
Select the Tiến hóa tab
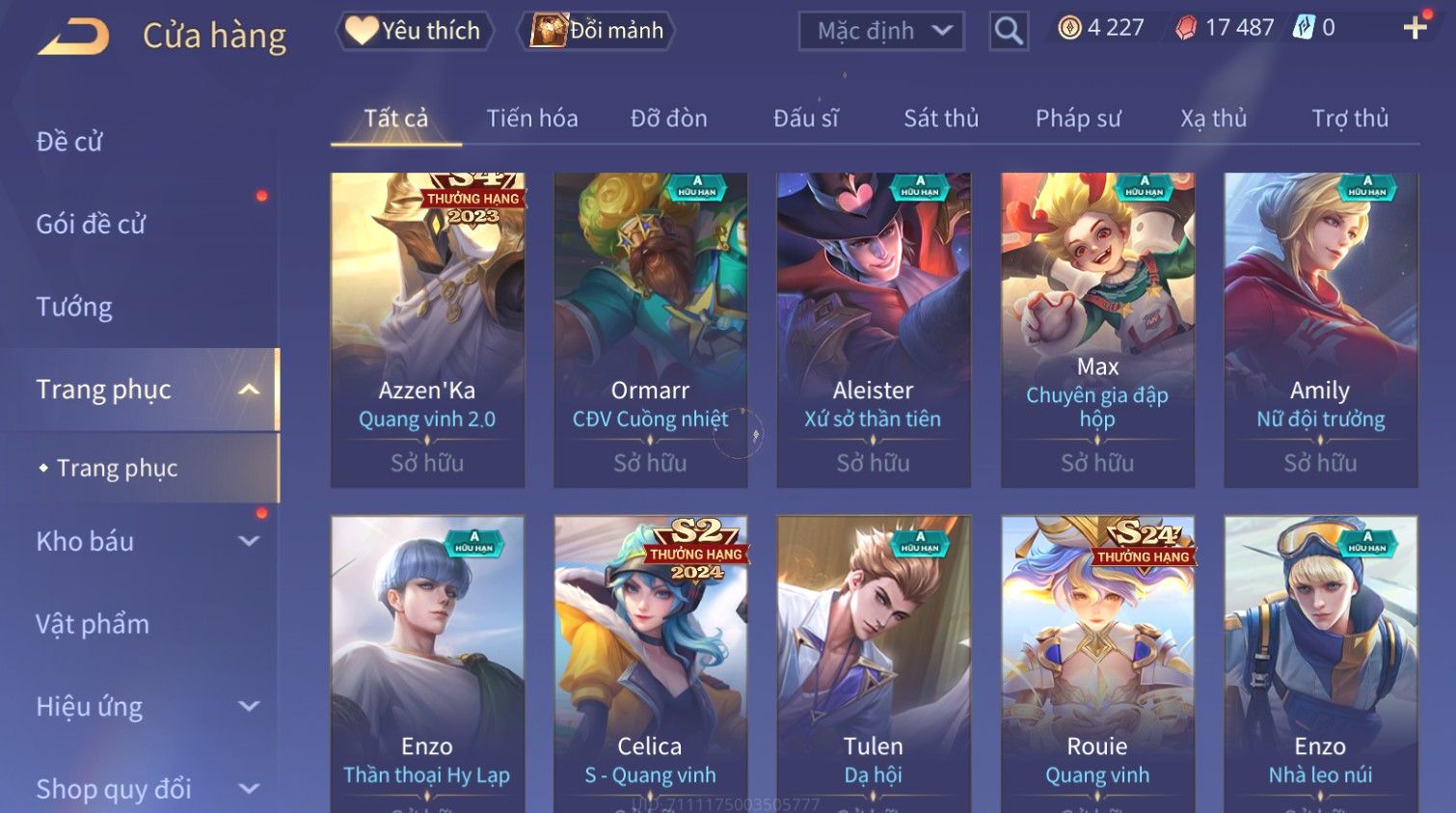tap(532, 119)
